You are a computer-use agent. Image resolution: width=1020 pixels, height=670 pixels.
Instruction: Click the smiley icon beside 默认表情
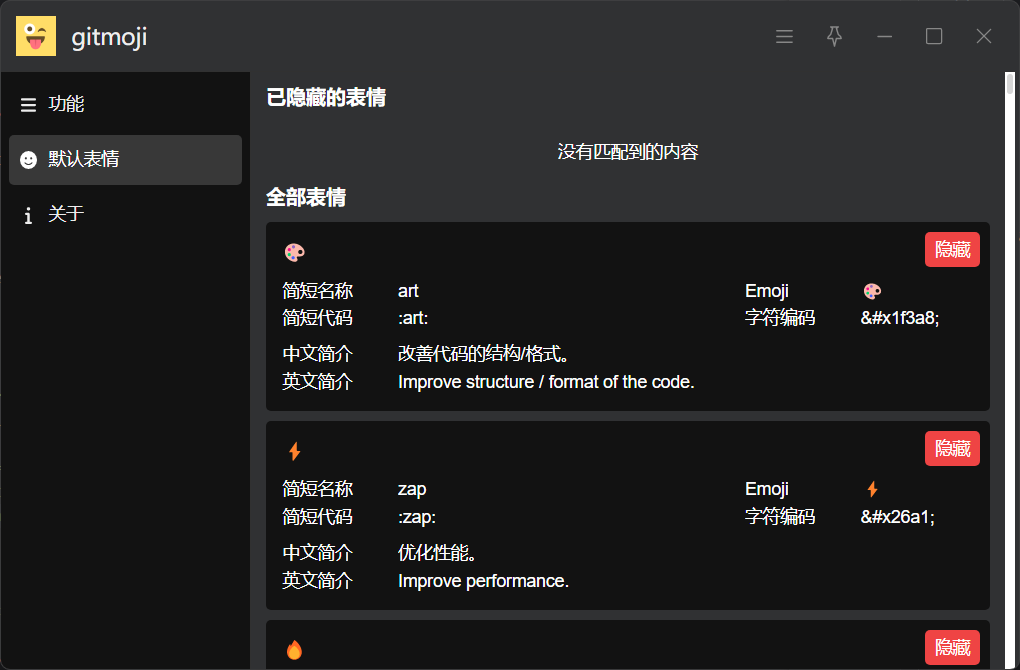[x=29, y=159]
